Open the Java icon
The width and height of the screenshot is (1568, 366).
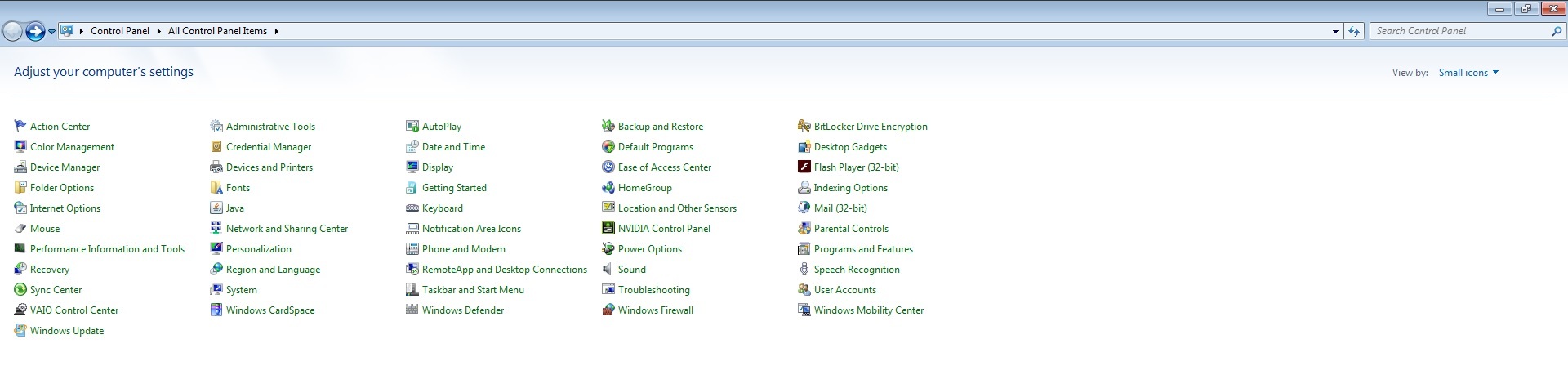tap(216, 208)
